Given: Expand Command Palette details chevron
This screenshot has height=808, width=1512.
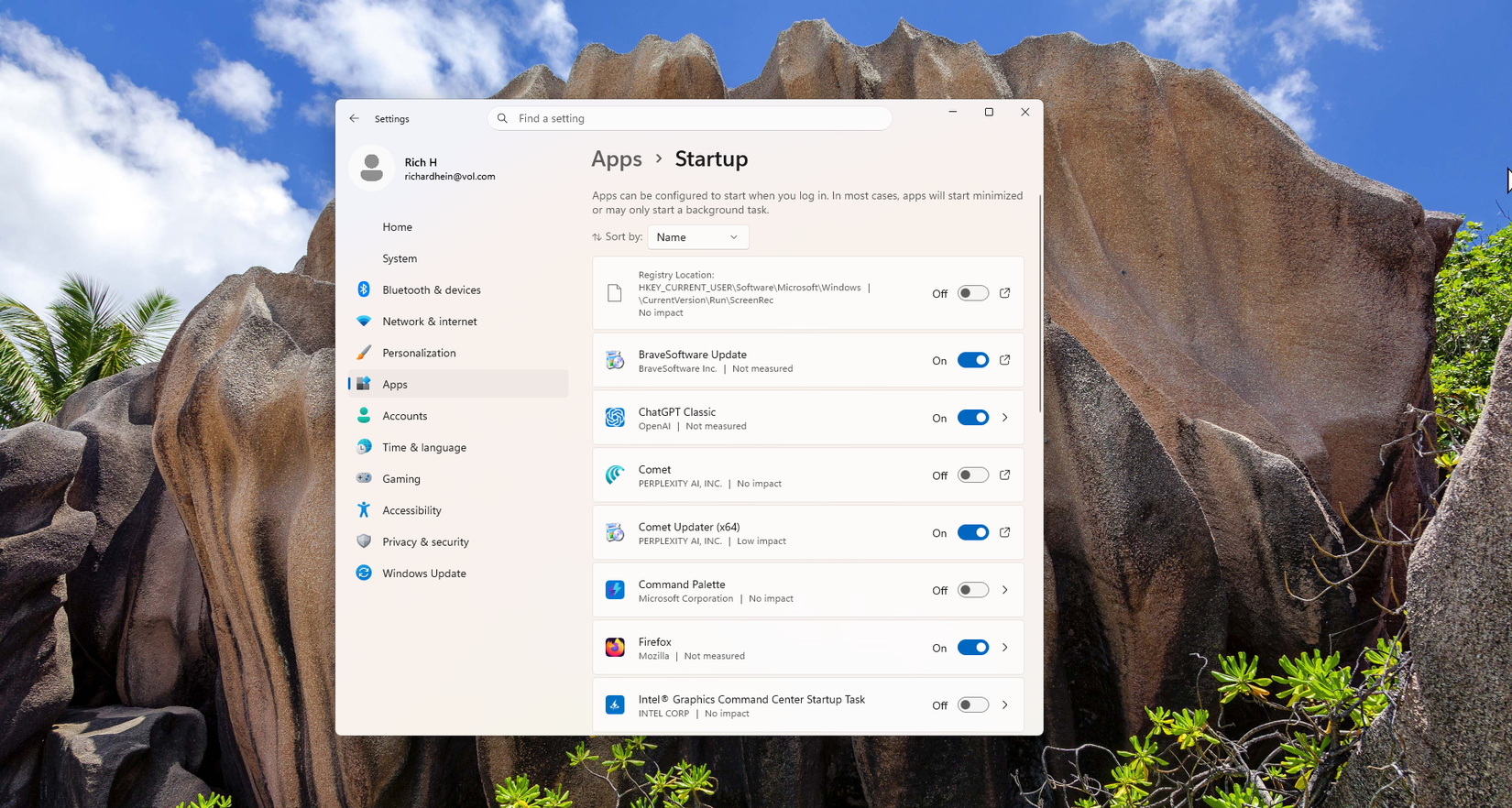Looking at the screenshot, I should click(x=1005, y=590).
